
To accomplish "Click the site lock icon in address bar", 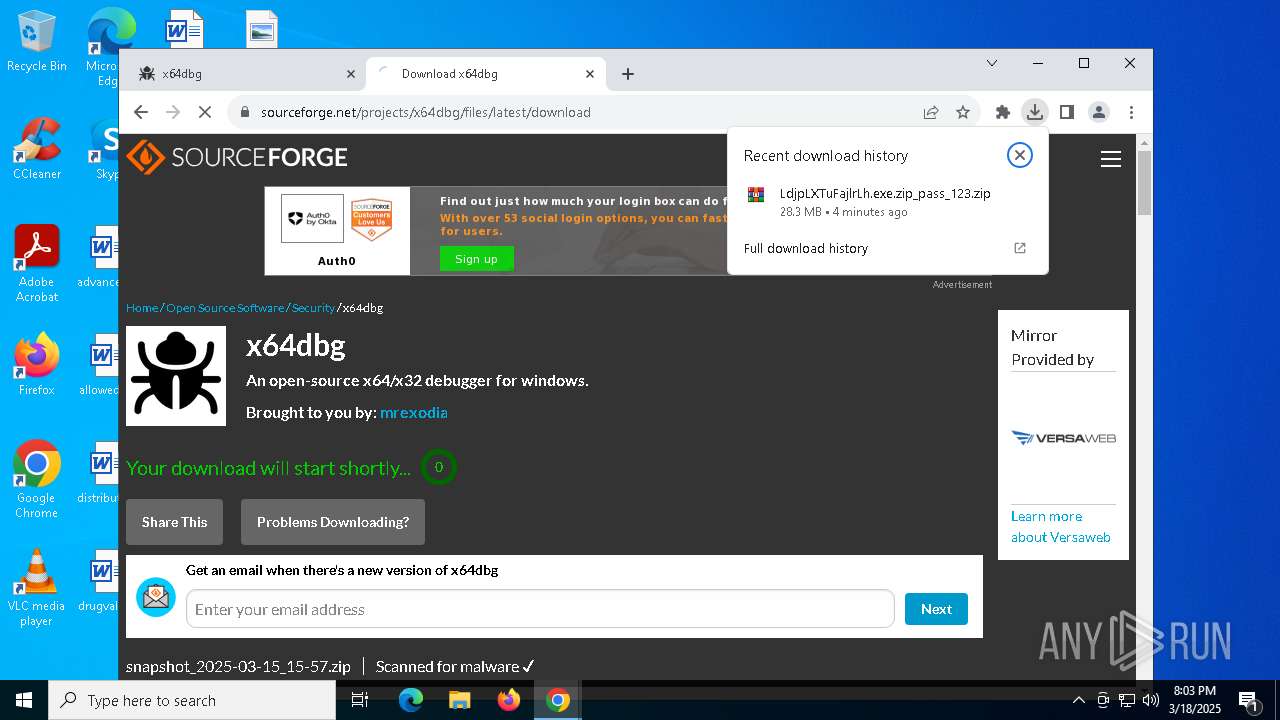I will 244,112.
